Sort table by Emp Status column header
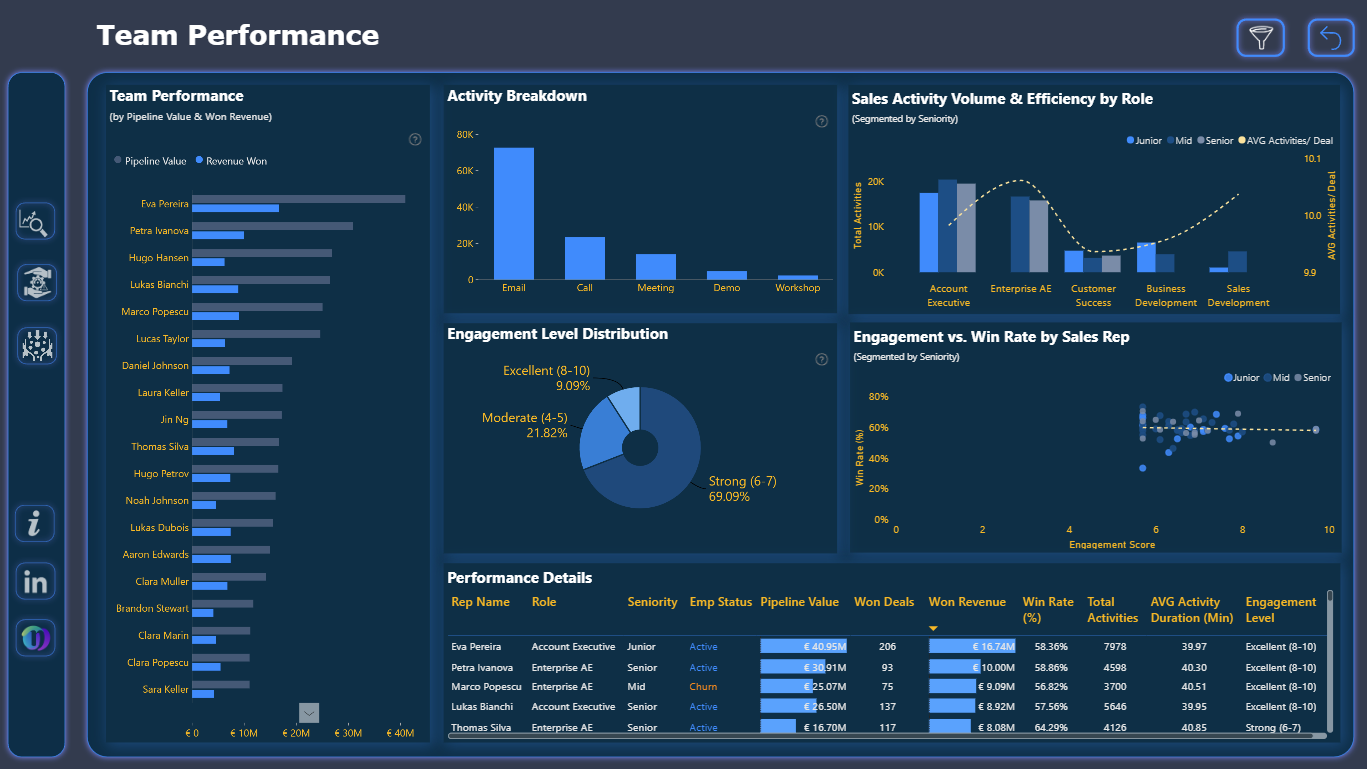 [x=721, y=602]
